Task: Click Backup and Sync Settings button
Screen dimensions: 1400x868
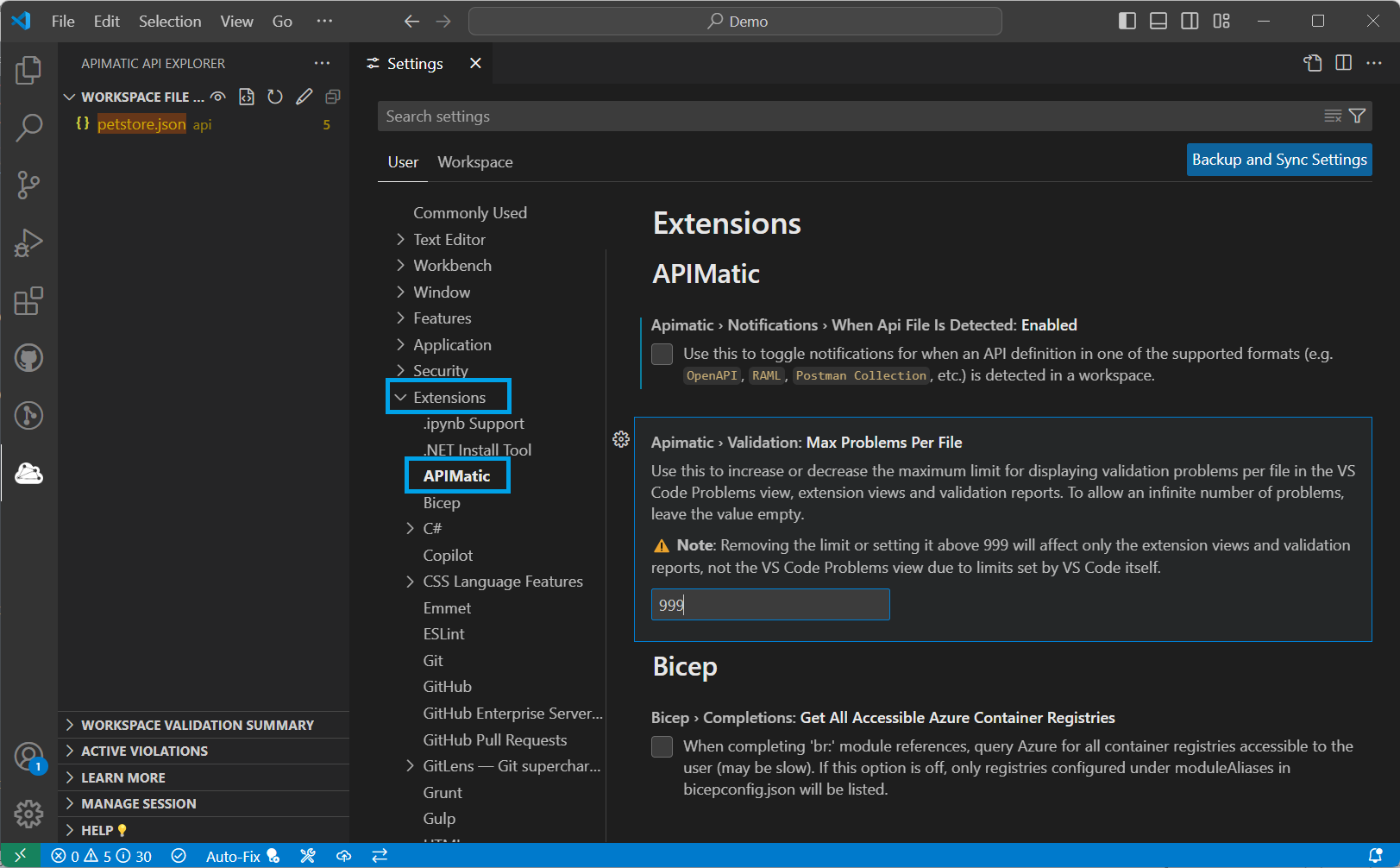Action: [1279, 160]
